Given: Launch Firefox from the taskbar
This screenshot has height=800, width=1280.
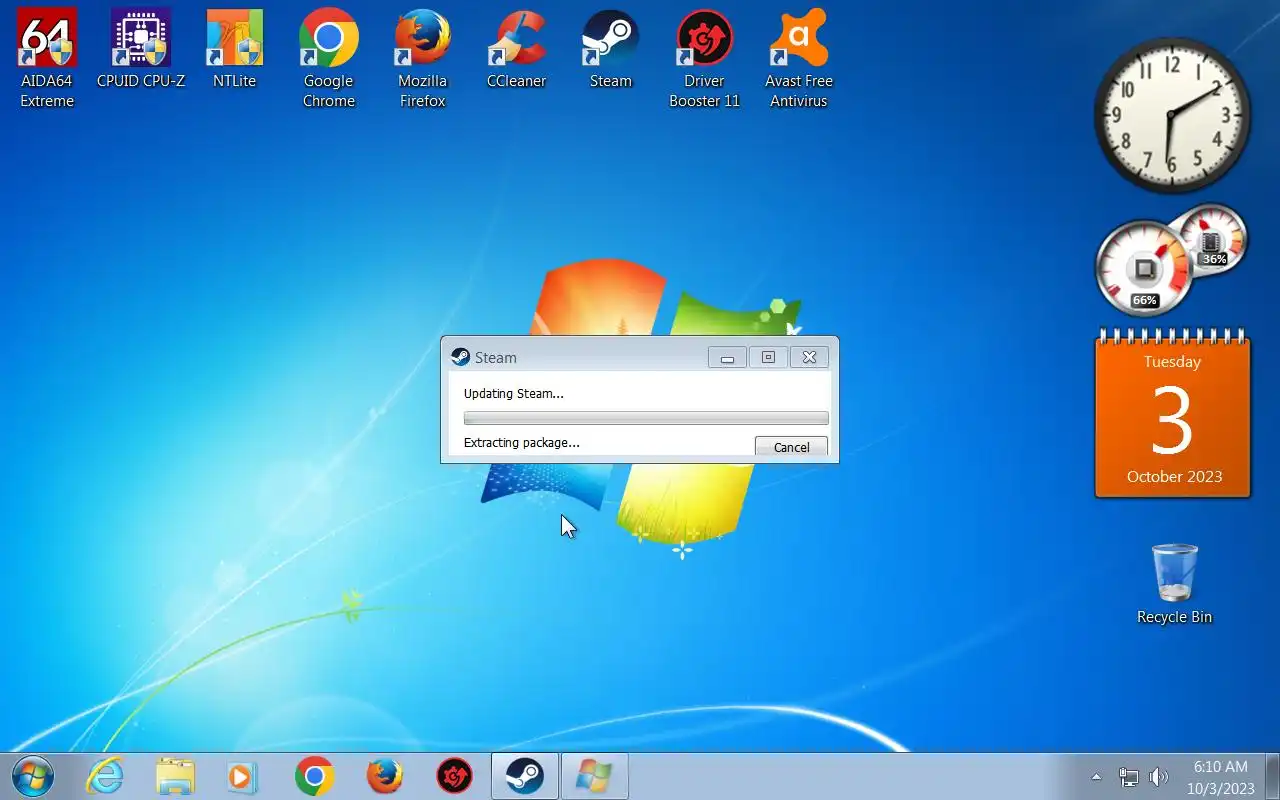Looking at the screenshot, I should pyautogui.click(x=385, y=777).
